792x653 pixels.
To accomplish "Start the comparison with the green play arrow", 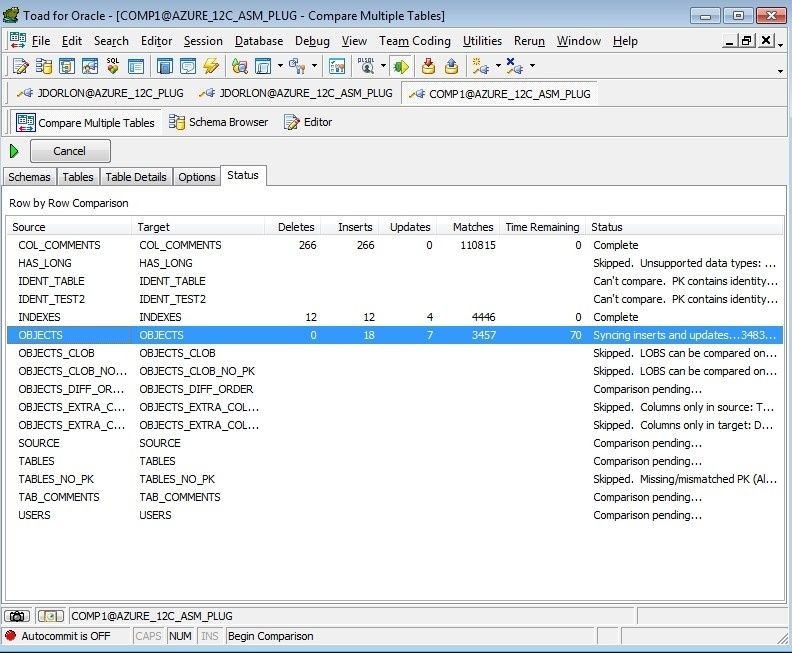I will 14,151.
